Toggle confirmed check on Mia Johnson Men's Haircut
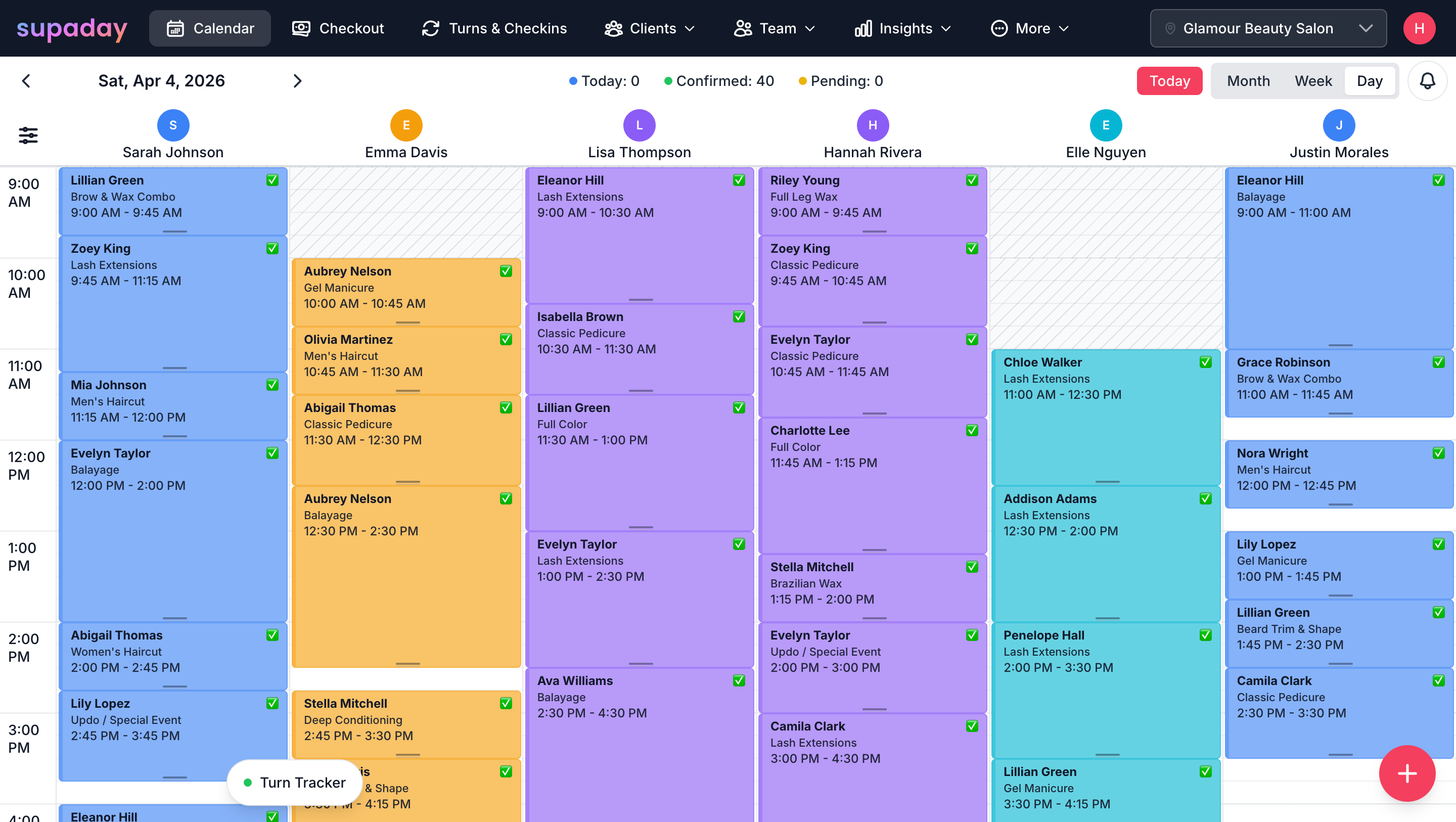 click(x=272, y=384)
